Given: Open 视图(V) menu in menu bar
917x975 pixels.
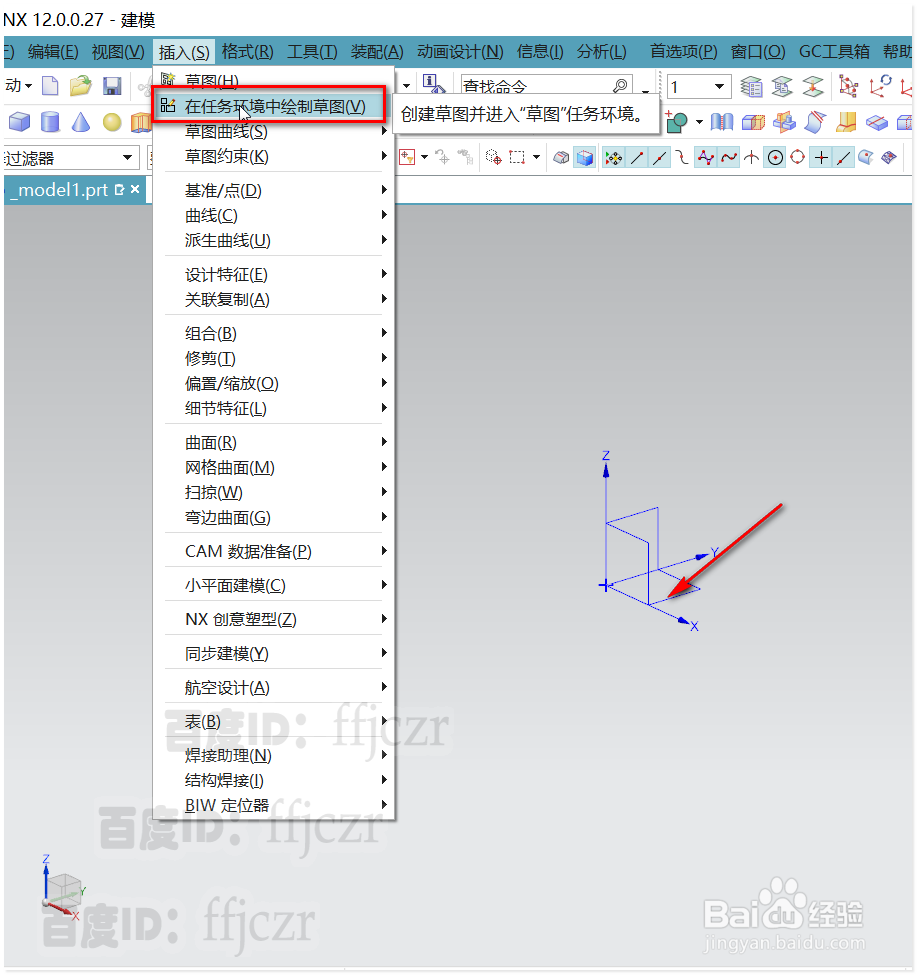Looking at the screenshot, I should [118, 52].
